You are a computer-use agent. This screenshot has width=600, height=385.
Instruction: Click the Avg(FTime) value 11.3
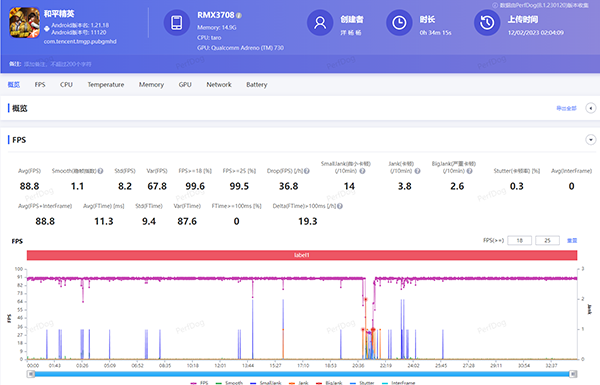pyautogui.click(x=104, y=222)
